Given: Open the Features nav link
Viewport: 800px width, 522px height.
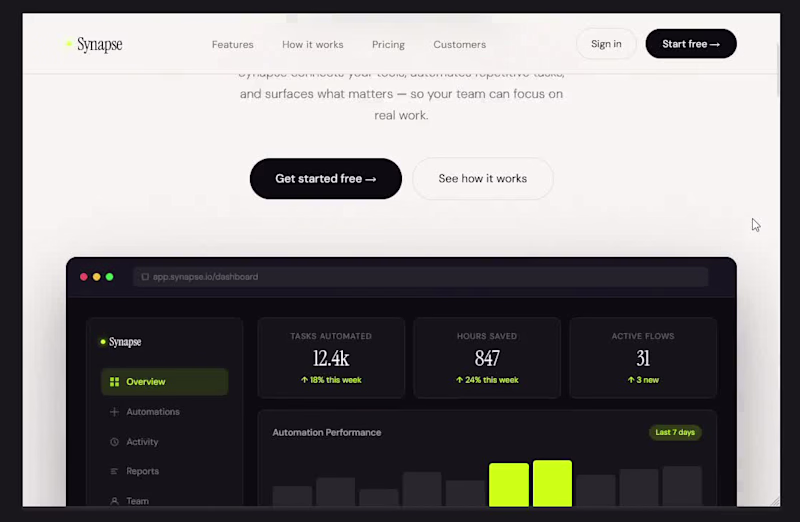Looking at the screenshot, I should tap(233, 44).
